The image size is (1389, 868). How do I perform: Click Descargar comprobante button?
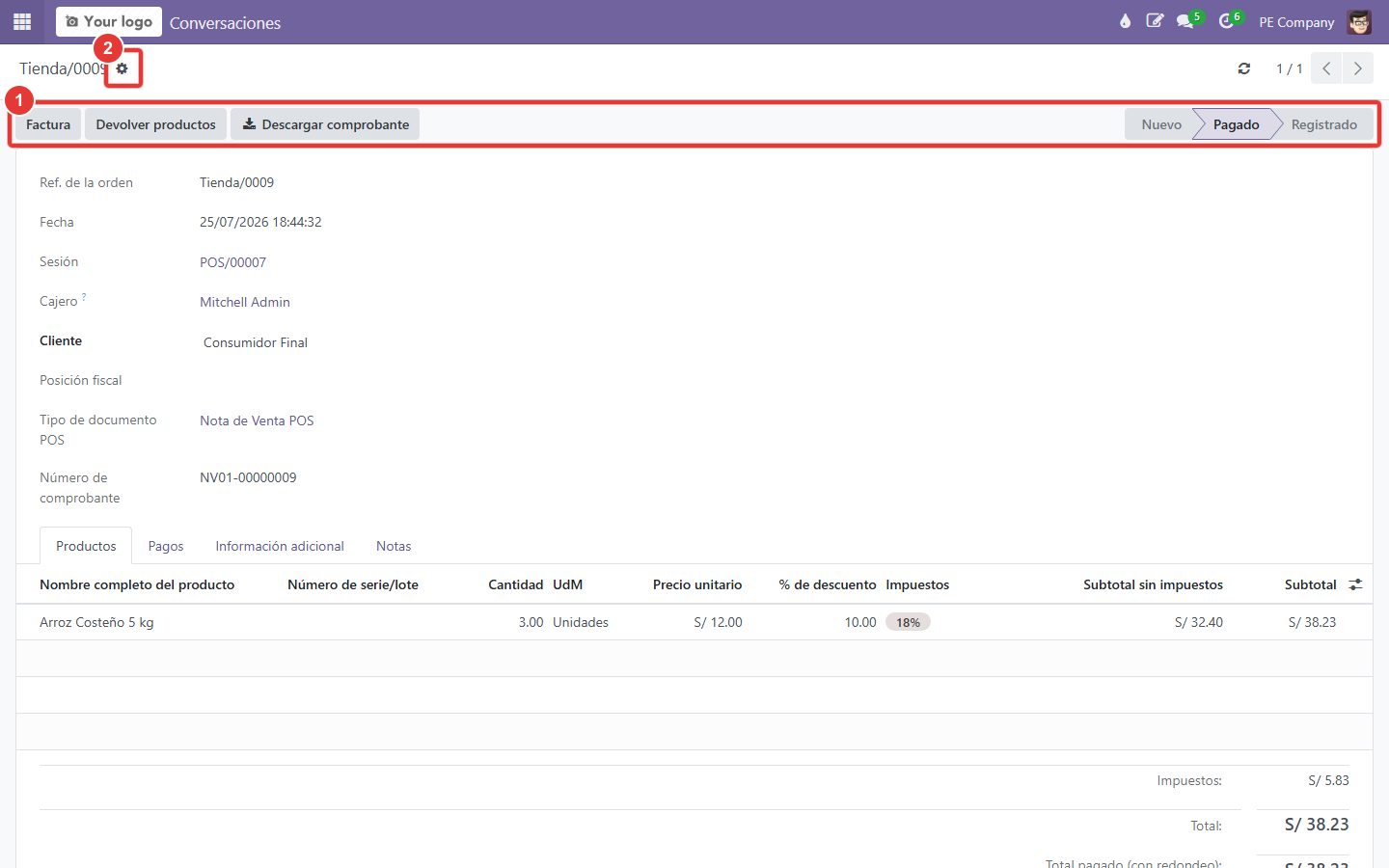pos(325,124)
